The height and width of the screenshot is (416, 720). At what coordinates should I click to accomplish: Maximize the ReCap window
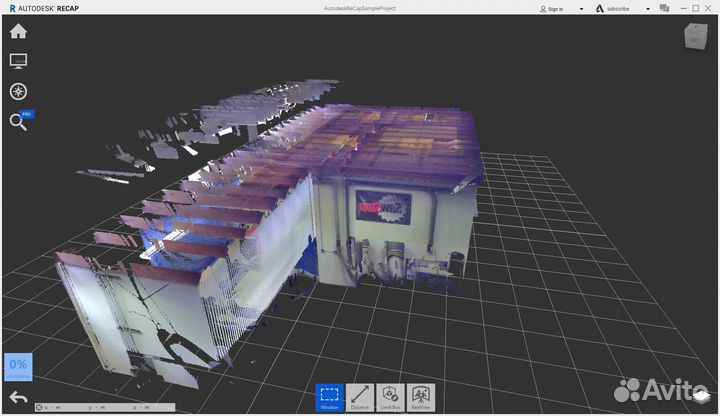point(696,8)
